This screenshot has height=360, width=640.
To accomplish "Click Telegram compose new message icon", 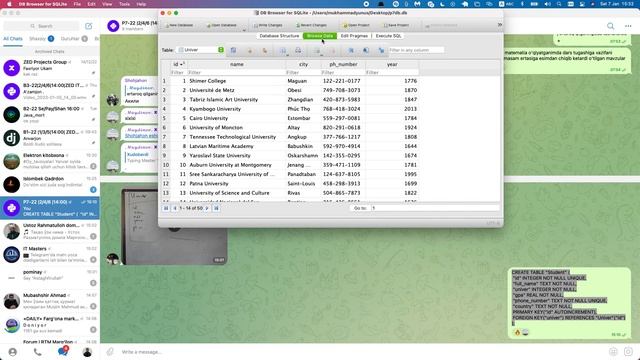I will point(89,26).
